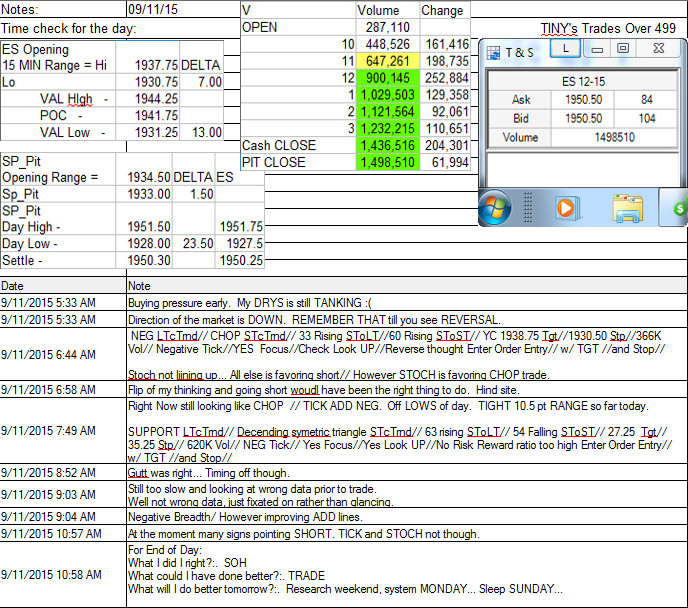Click the Date column header
Image resolution: width=688 pixels, height=608 pixels.
point(63,286)
